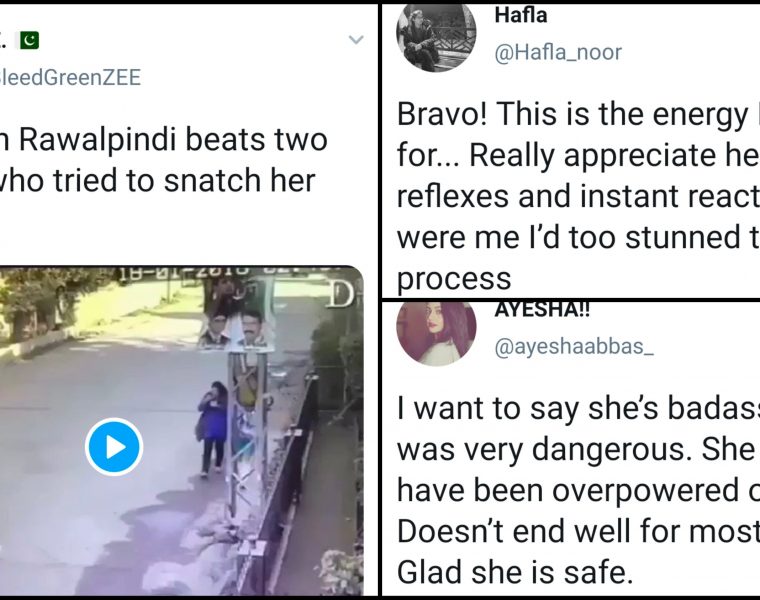This screenshot has width=760, height=600.
Task: Play the embedded CCTV video
Action: click(x=113, y=446)
